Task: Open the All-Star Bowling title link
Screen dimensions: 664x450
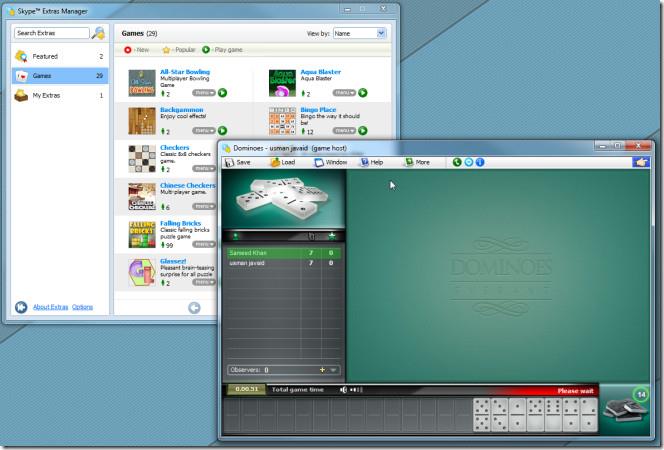Action: click(x=185, y=72)
